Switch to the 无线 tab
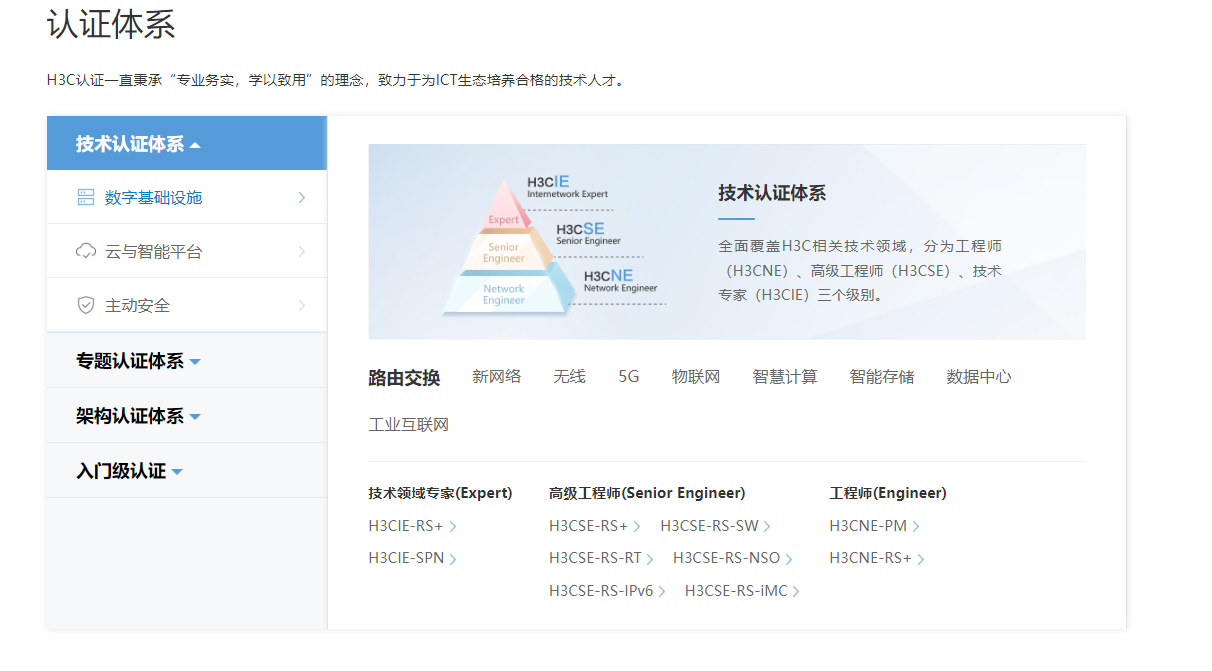Viewport: 1212px width, 671px height. pyautogui.click(x=570, y=376)
